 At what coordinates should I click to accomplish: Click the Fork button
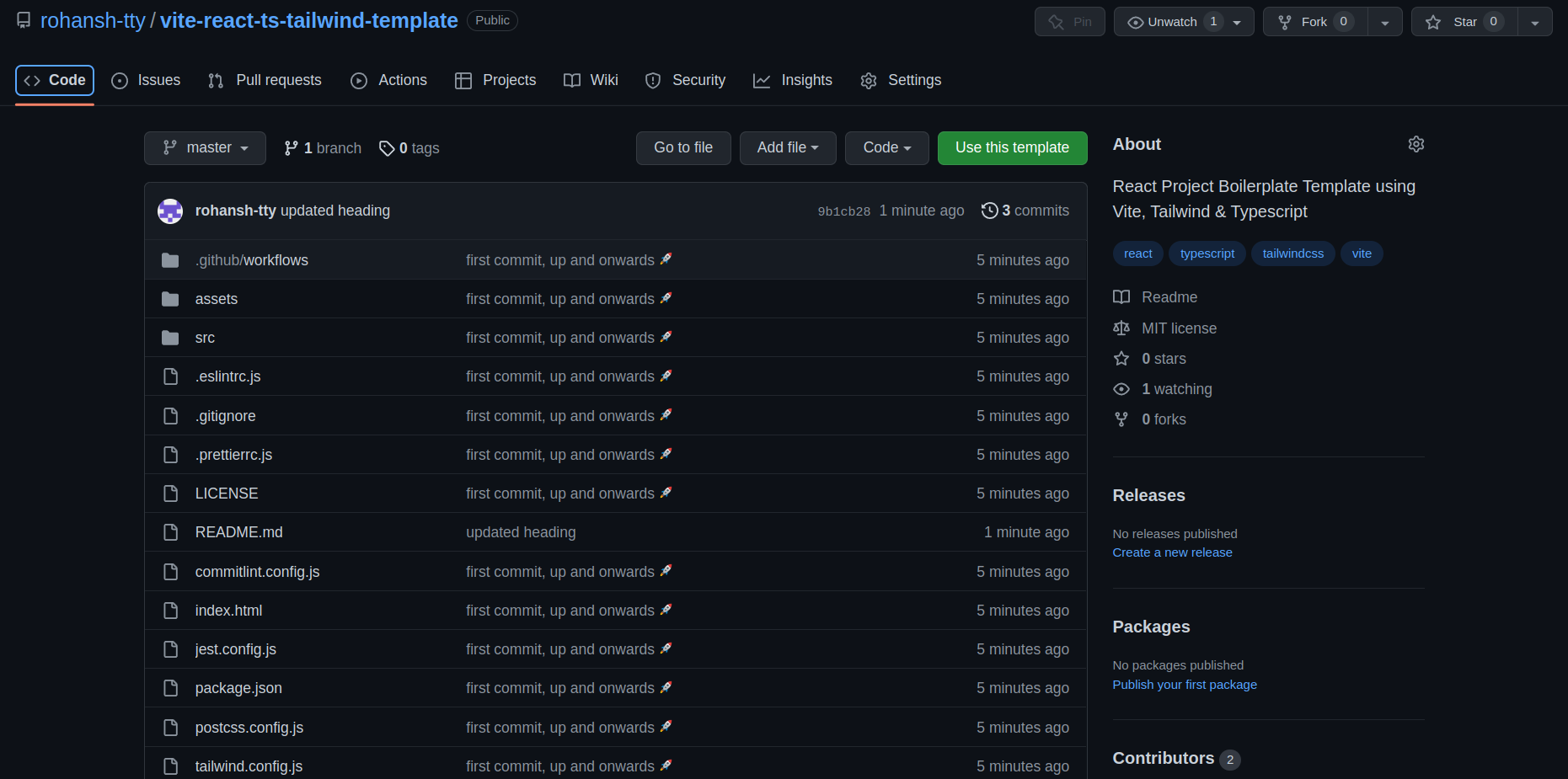coord(1315,22)
